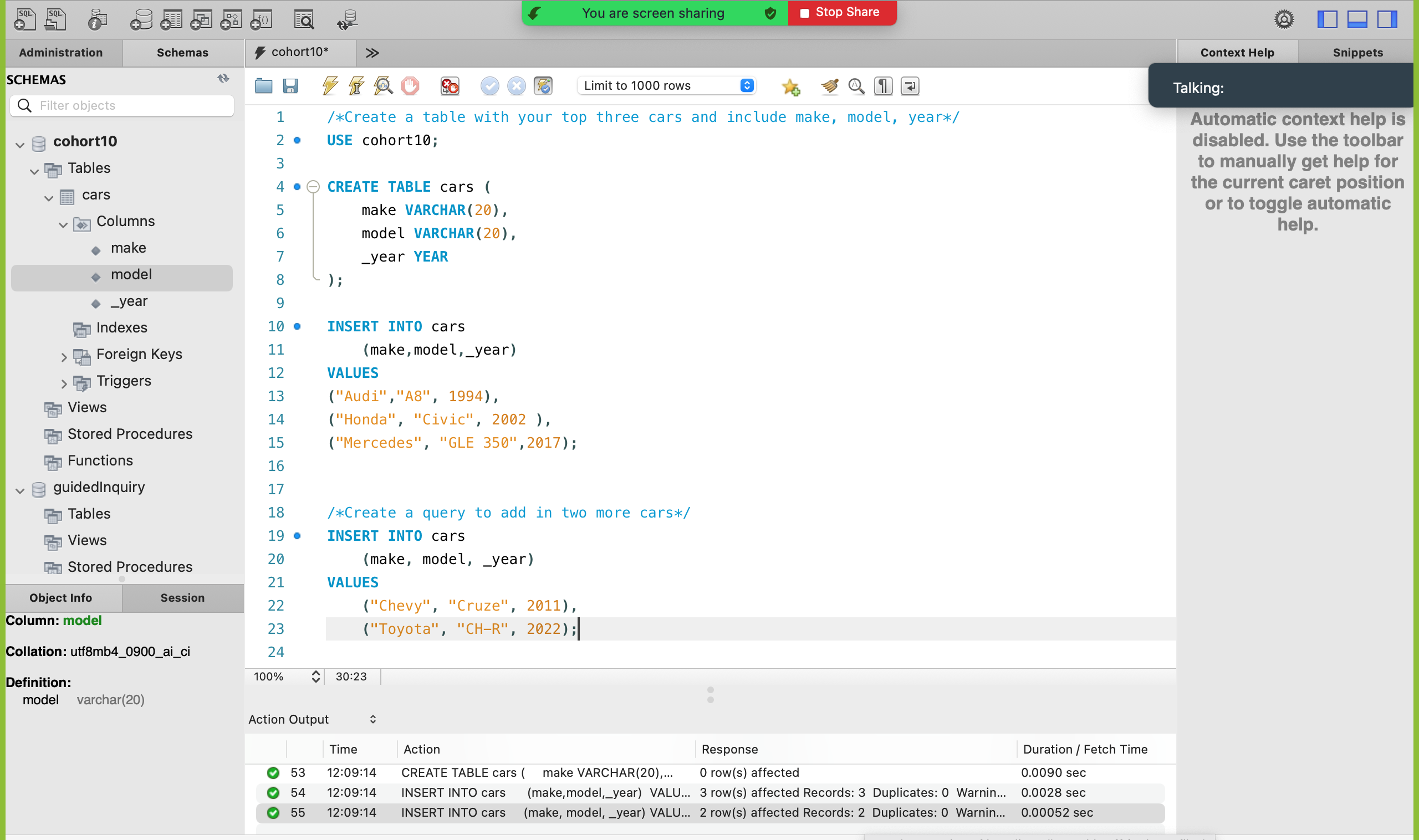The height and width of the screenshot is (840, 1419).
Task: Save script floppy disk icon
Action: 290,86
